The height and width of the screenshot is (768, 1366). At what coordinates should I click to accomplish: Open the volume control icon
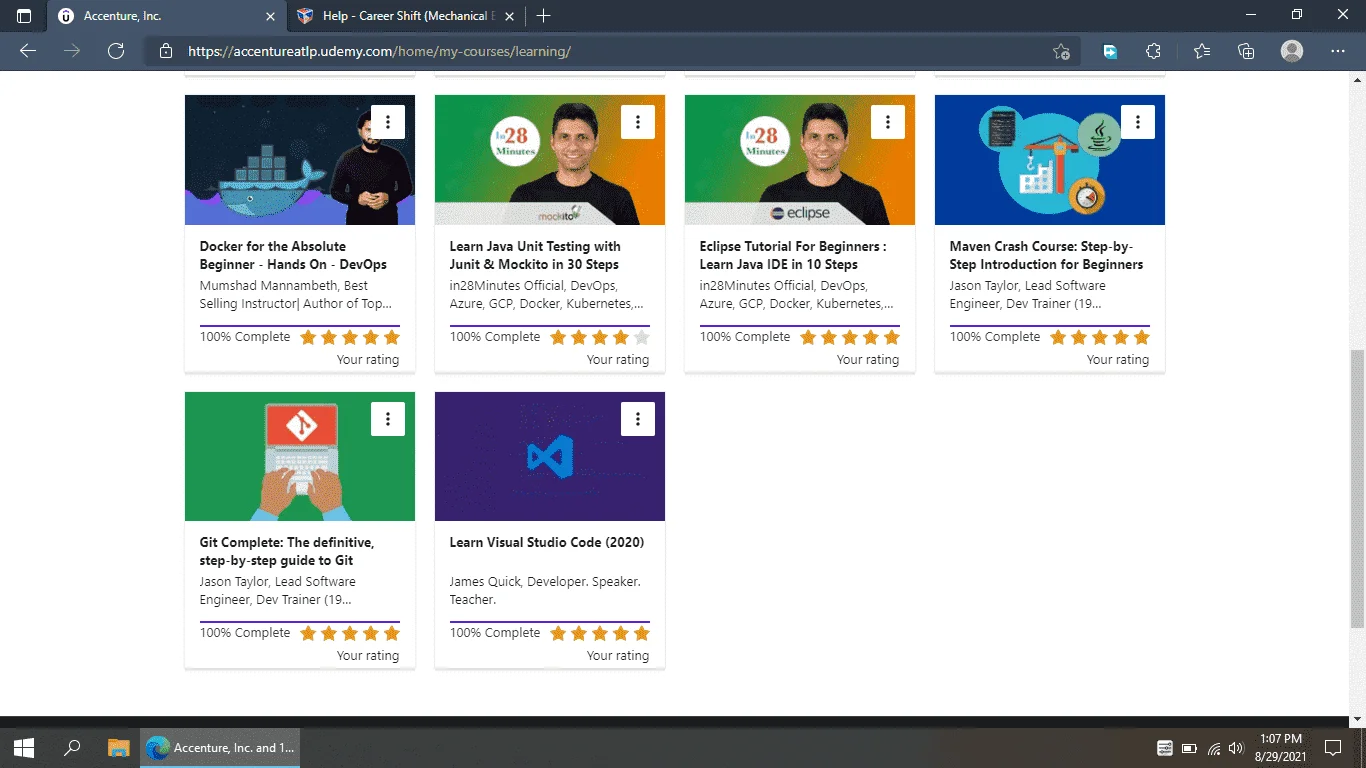[1237, 748]
